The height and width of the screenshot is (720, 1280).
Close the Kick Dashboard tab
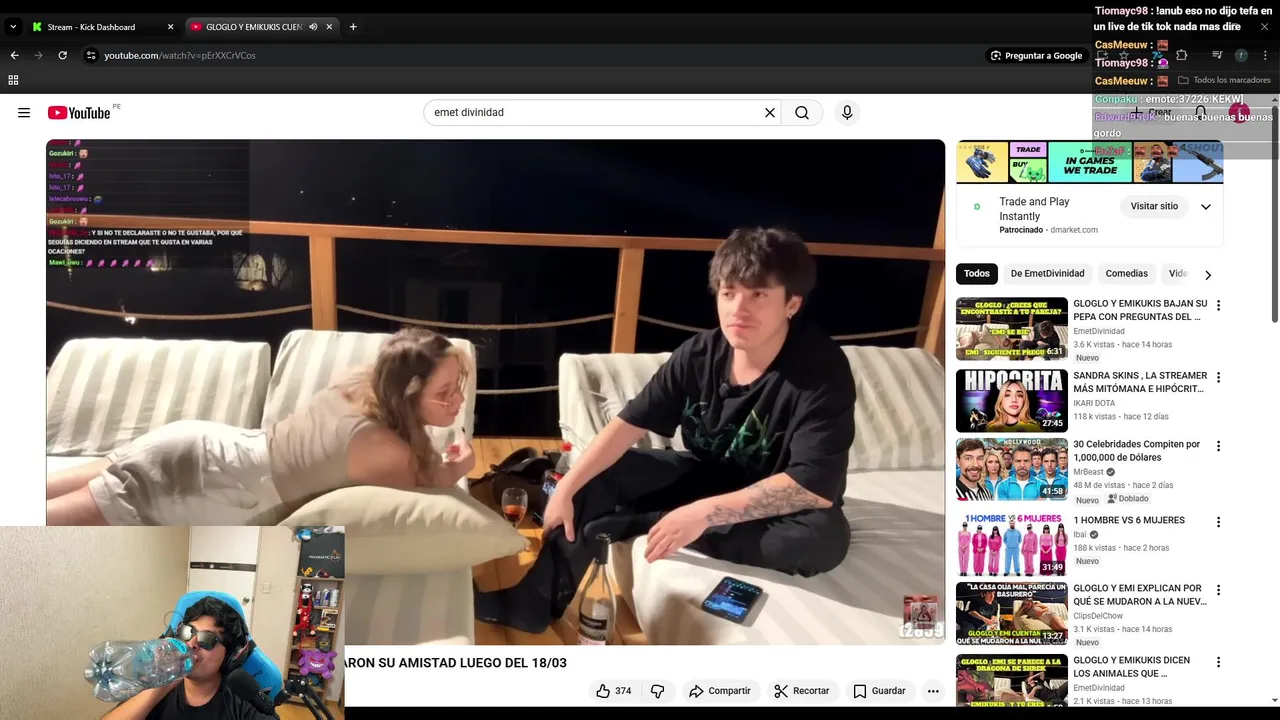click(170, 27)
